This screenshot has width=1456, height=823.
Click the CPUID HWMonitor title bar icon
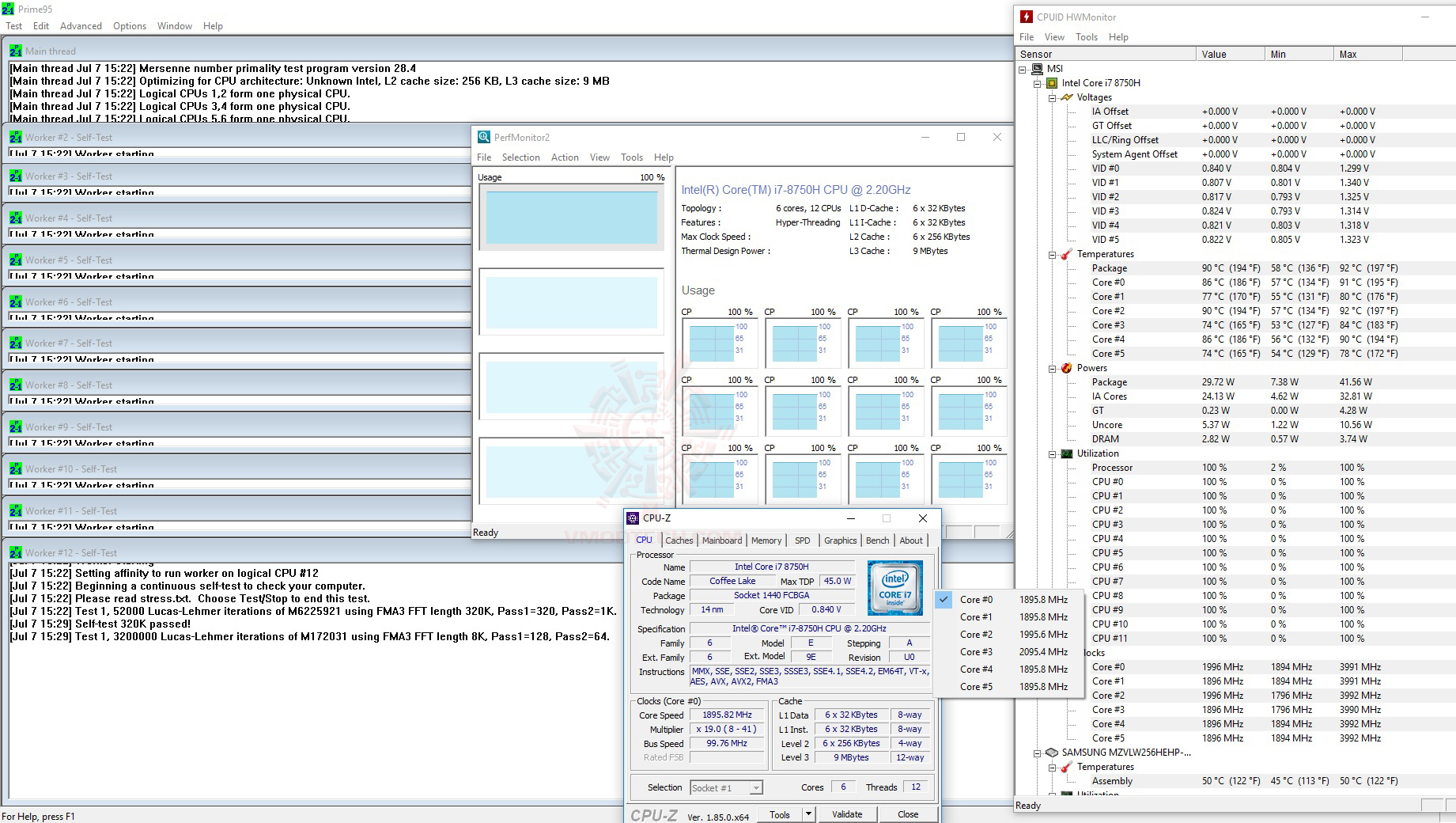pos(1026,17)
